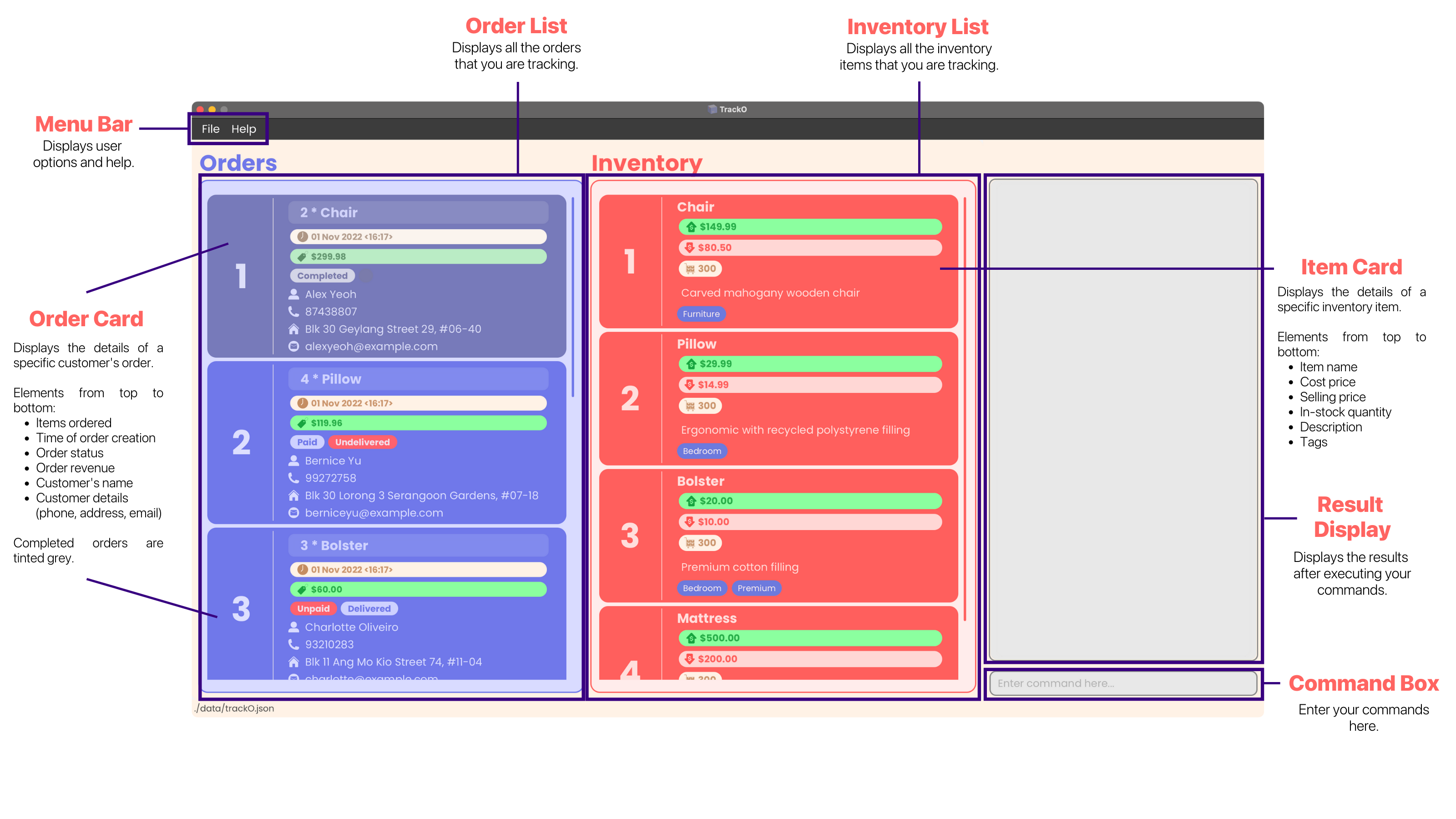Image resolution: width=1456 pixels, height=819 pixels.
Task: Click the selling price icon beside $29.99
Action: [691, 364]
